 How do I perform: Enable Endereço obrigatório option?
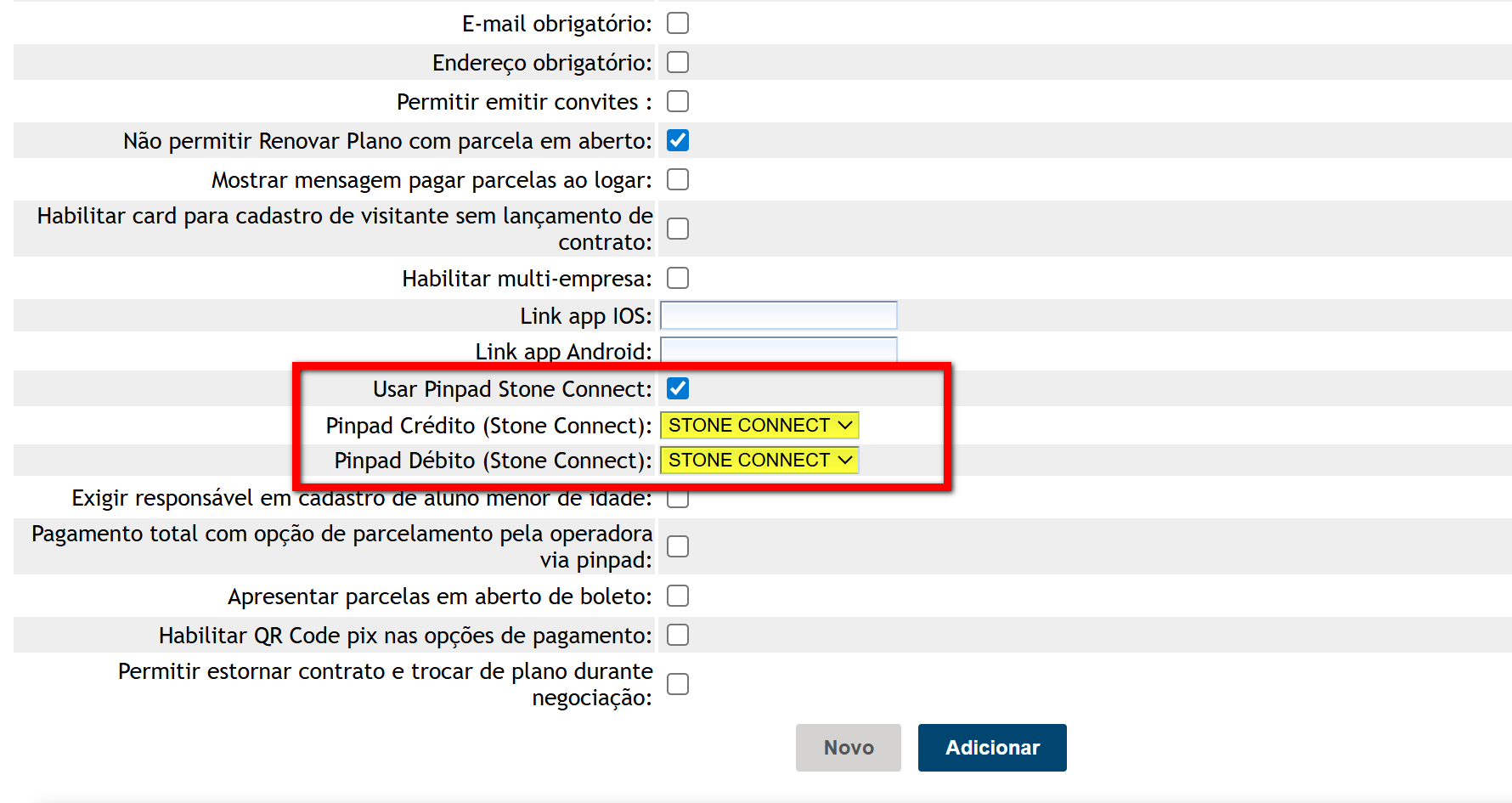[677, 62]
